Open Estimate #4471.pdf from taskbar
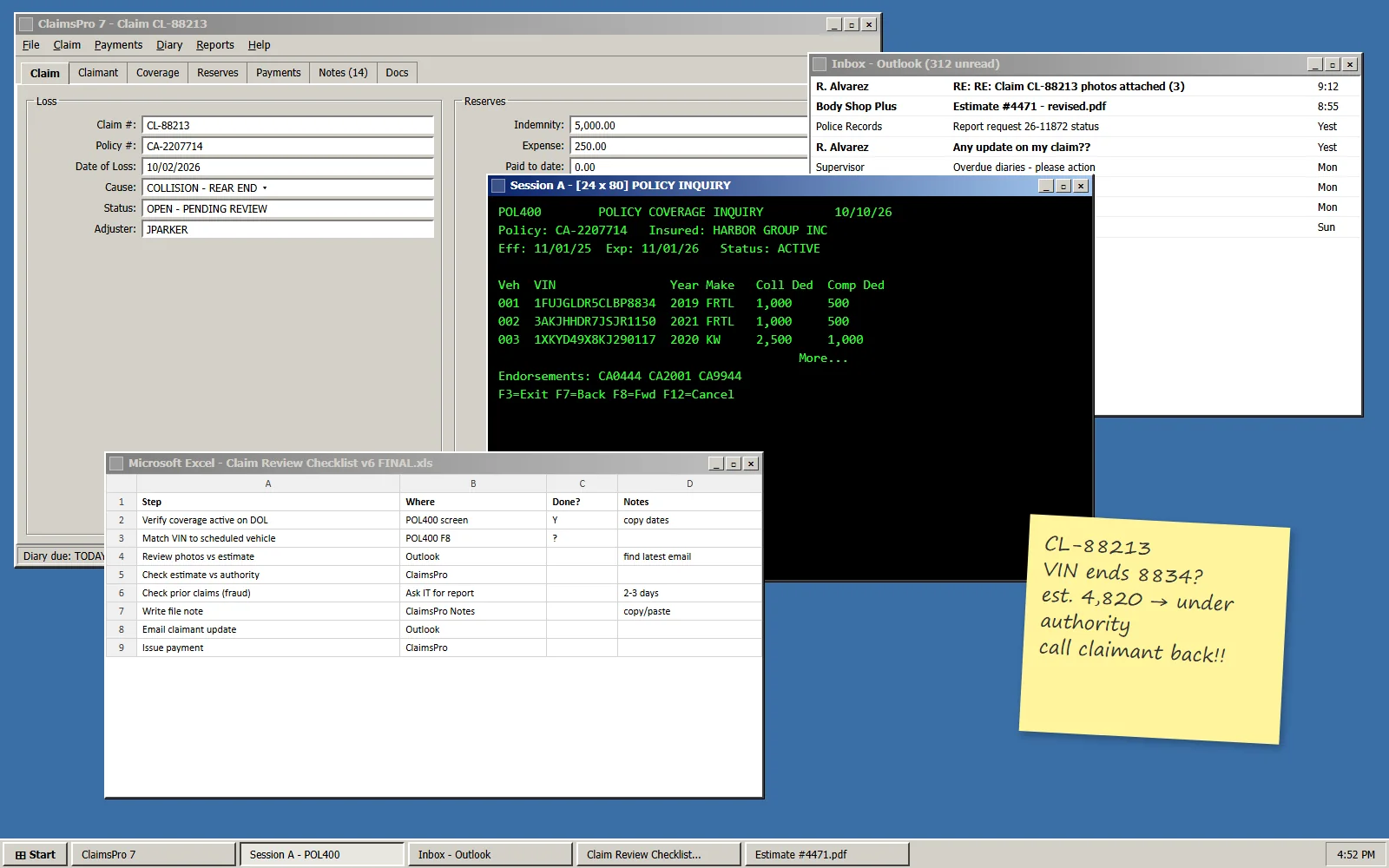The width and height of the screenshot is (1389, 868). click(x=826, y=854)
